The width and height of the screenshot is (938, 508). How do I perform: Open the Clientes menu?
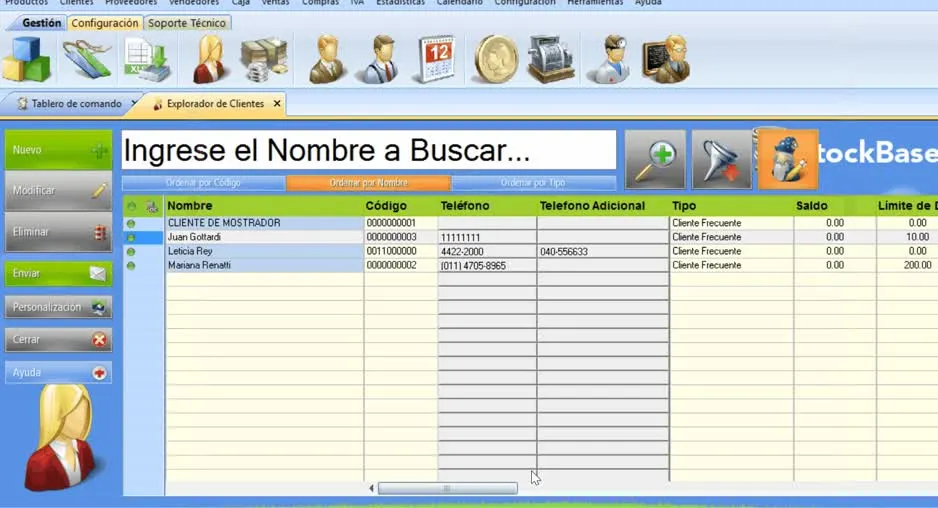77,2
